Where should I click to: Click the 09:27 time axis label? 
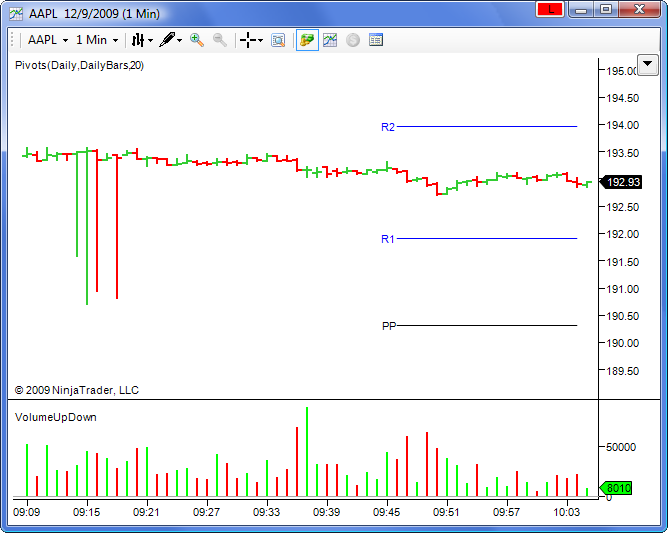[207, 512]
